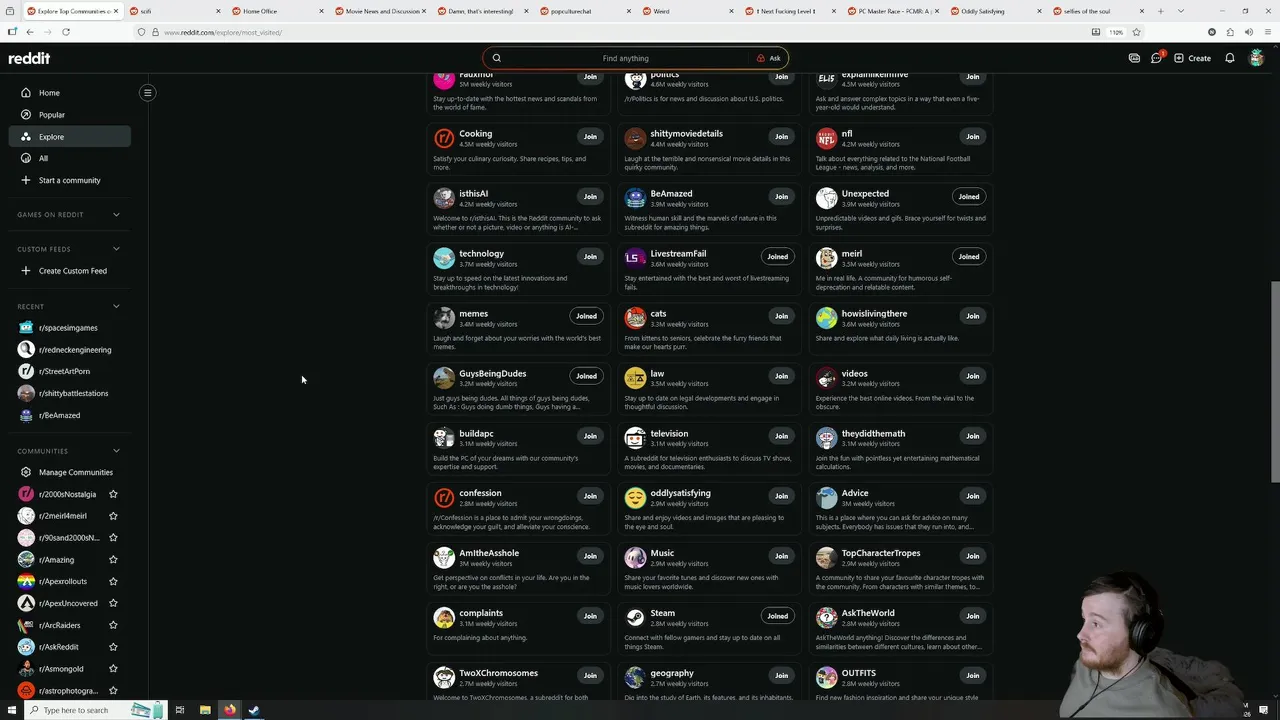
Task: Collapse Recent section
Action: click(x=116, y=306)
